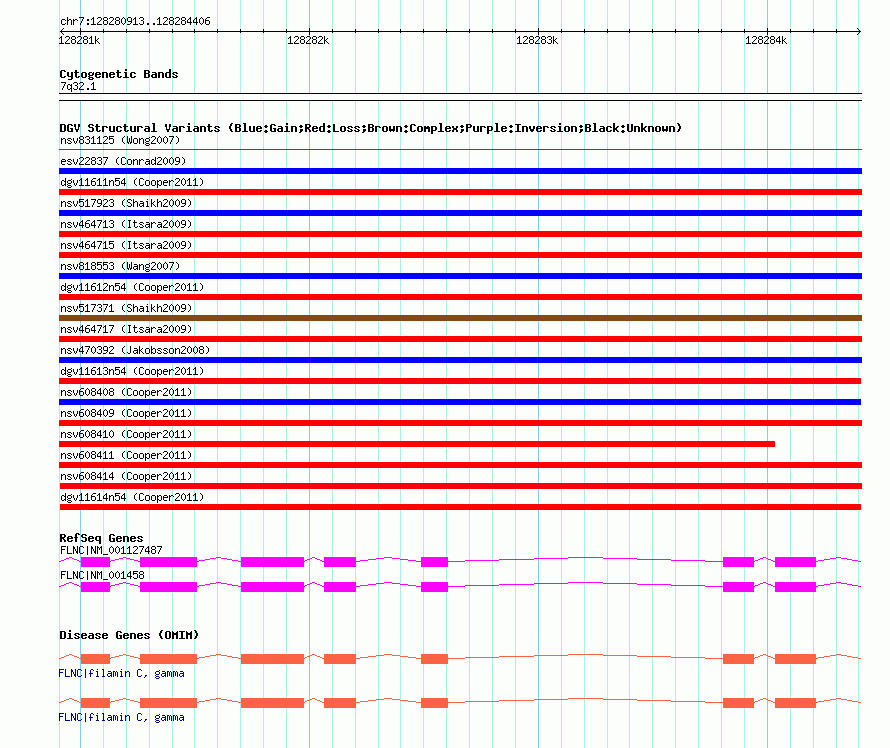Open the nsv464717 (Itsara2009) variant label
The width and height of the screenshot is (890, 748).
click(x=126, y=329)
